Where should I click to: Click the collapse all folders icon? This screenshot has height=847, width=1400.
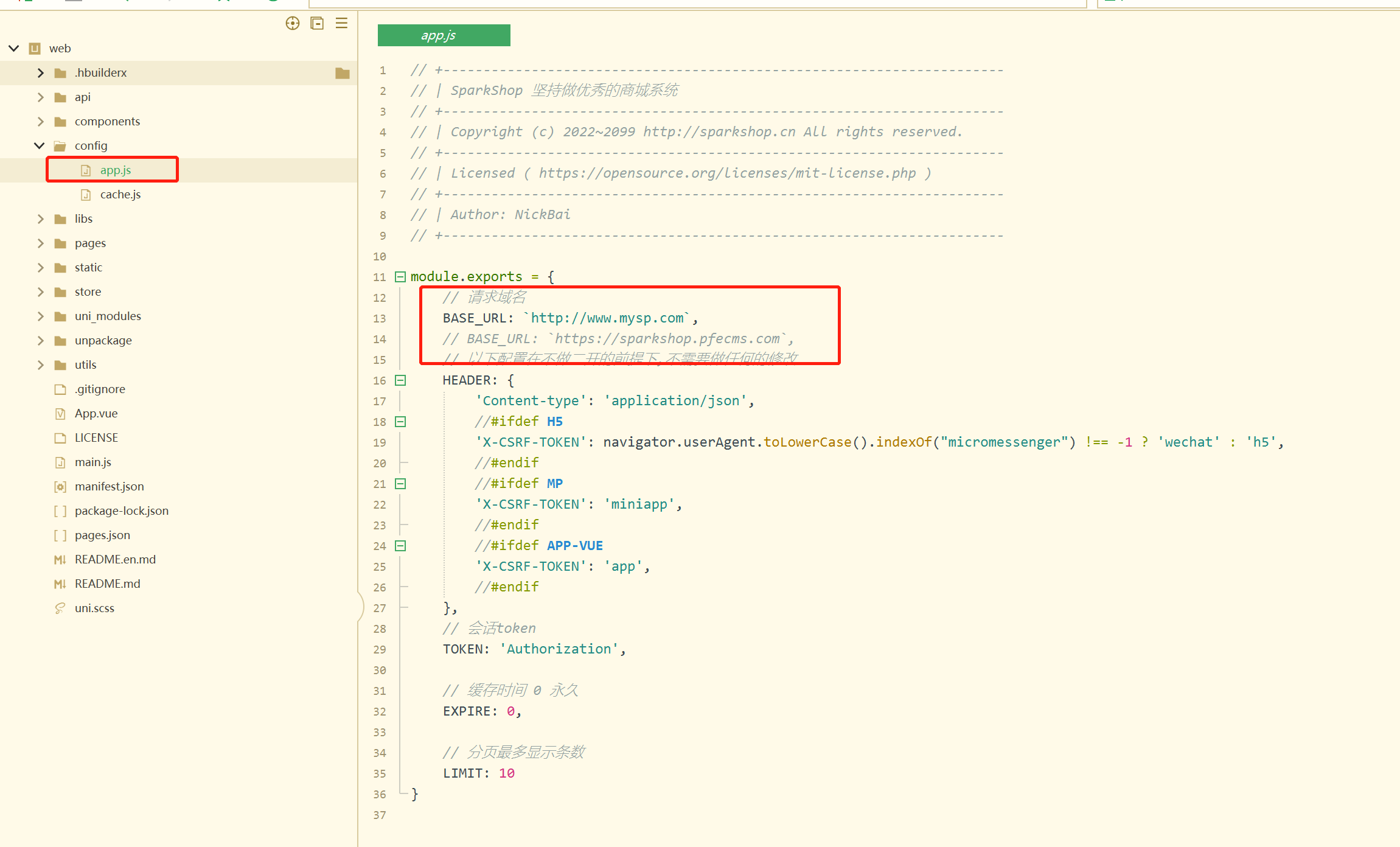(x=317, y=23)
